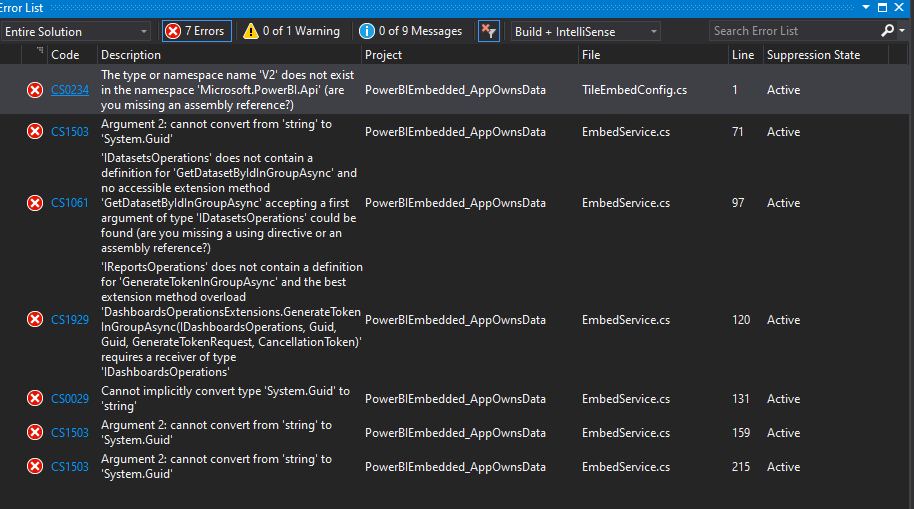Select PowerBIEmbedded_AppOwnsData project on CS1929 row
The image size is (914, 509).
pos(455,320)
